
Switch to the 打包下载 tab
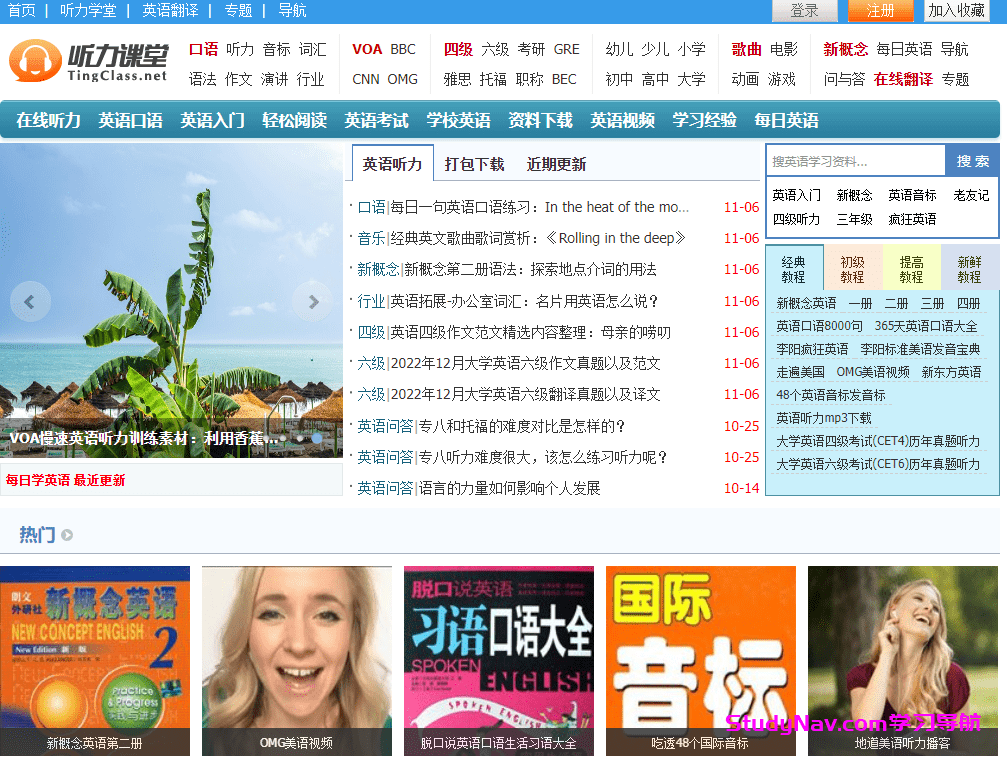tap(474, 164)
